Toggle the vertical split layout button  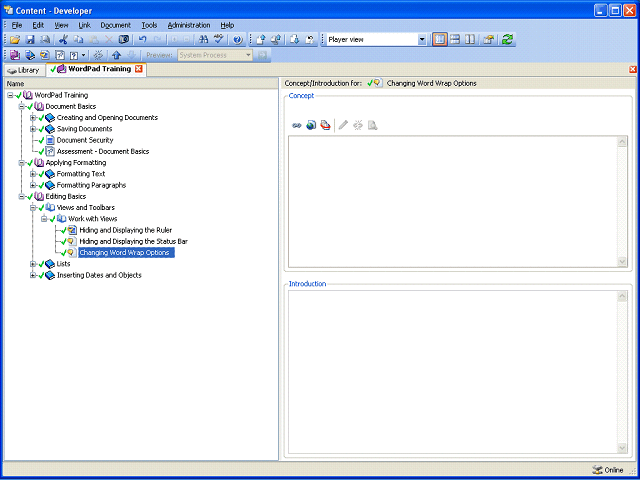click(470, 40)
